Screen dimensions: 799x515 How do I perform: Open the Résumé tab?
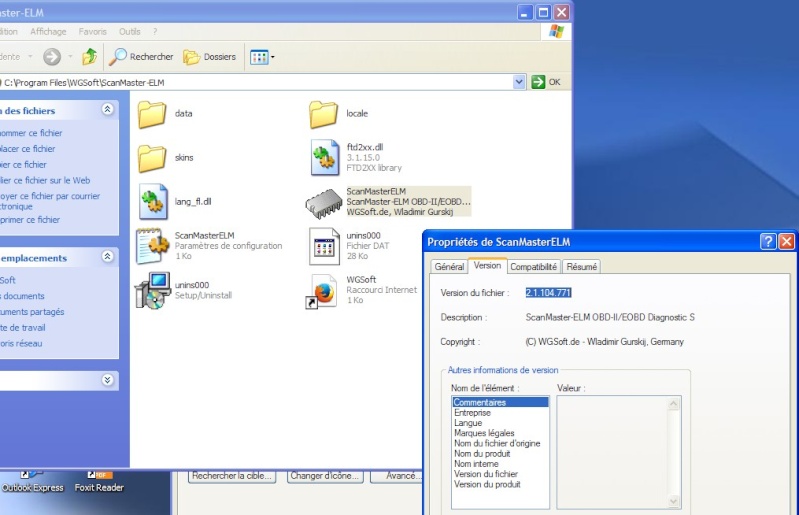[x=581, y=266]
